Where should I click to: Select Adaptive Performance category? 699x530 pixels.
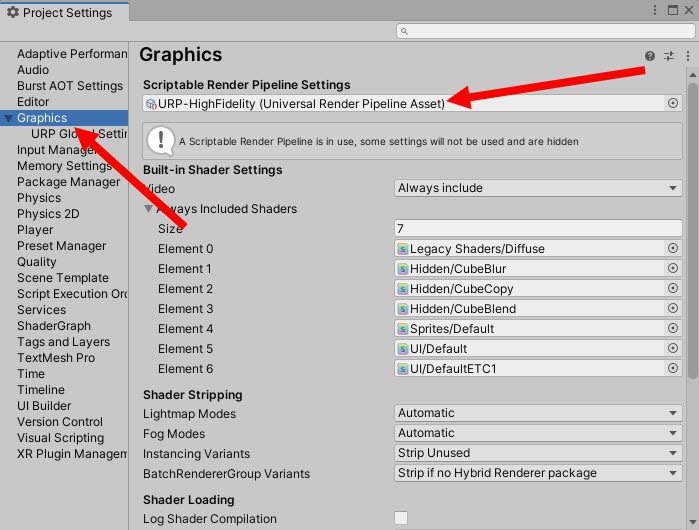pyautogui.click(x=72, y=54)
